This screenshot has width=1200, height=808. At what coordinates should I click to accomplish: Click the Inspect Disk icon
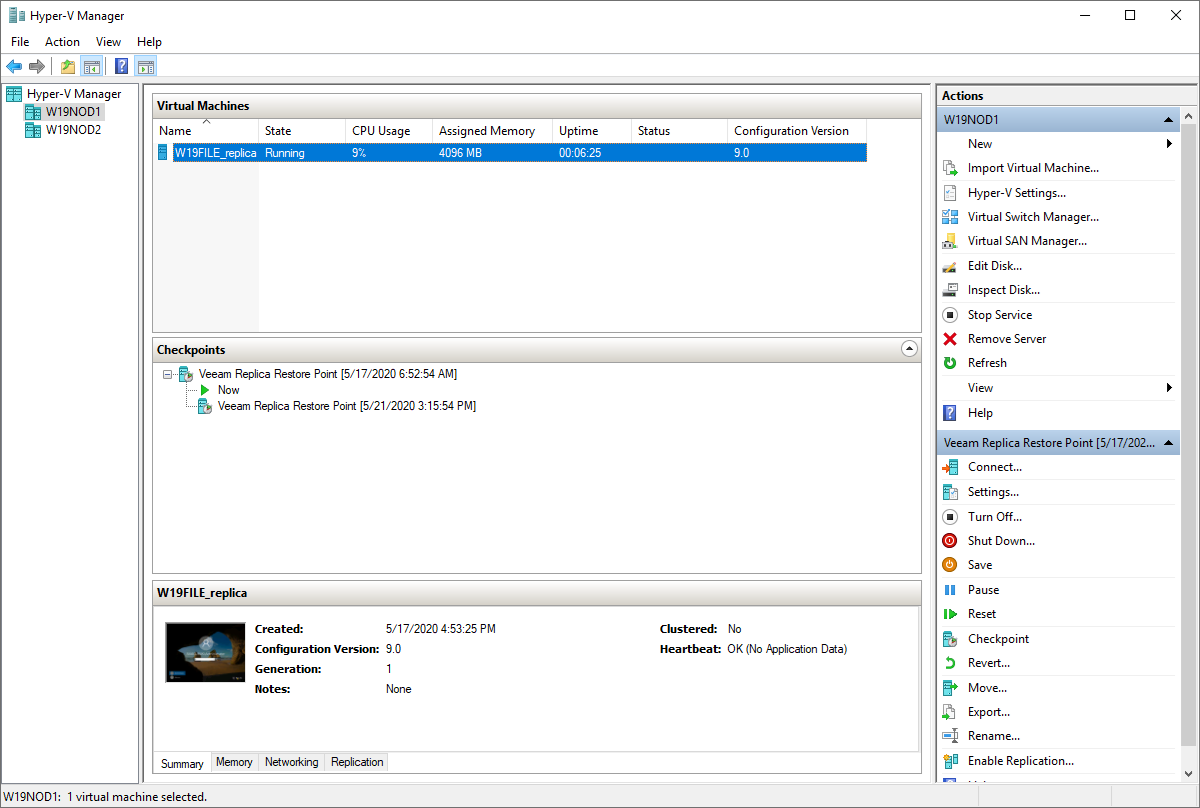pyautogui.click(x=950, y=290)
